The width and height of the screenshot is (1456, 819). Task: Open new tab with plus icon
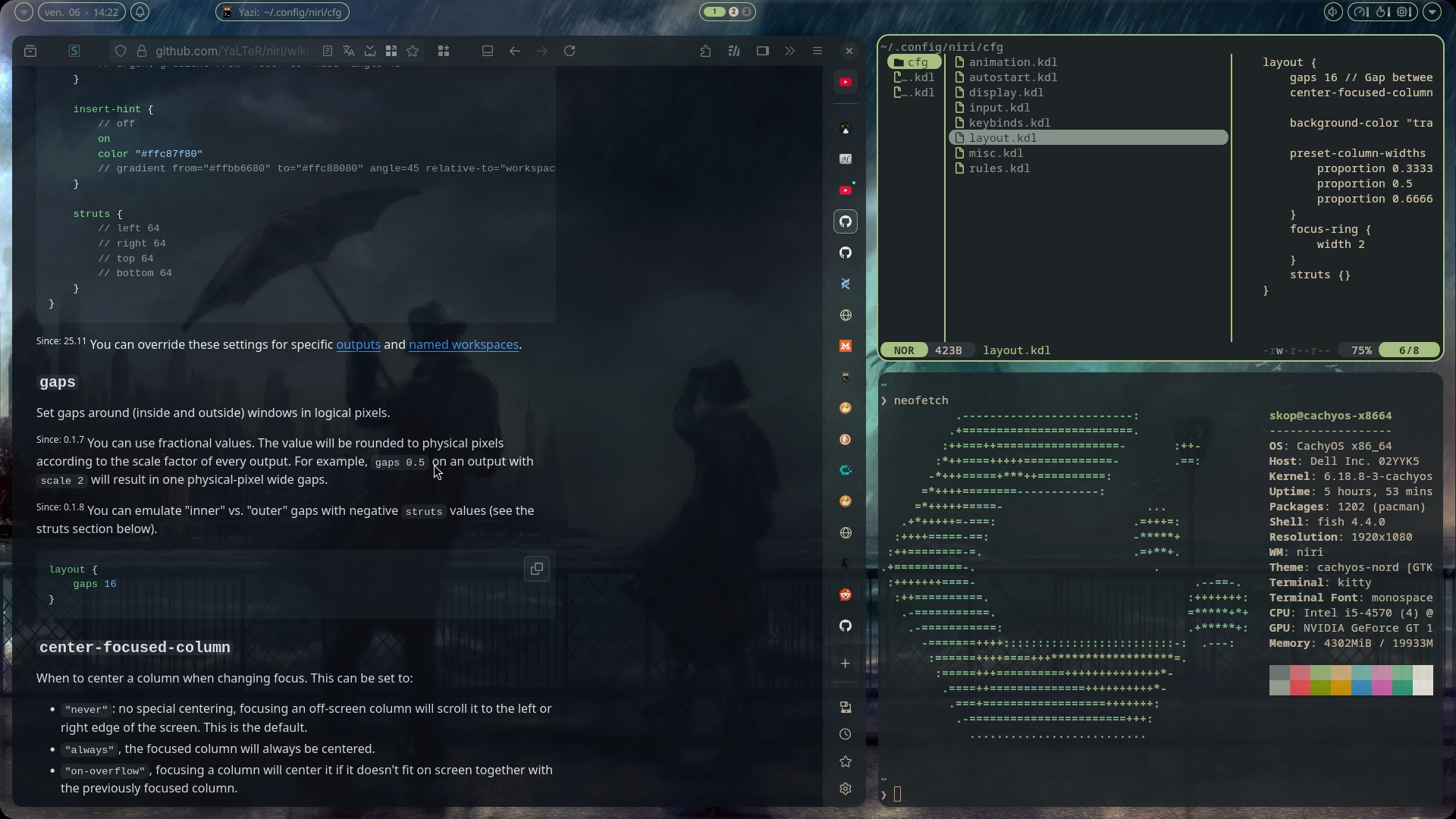846,664
